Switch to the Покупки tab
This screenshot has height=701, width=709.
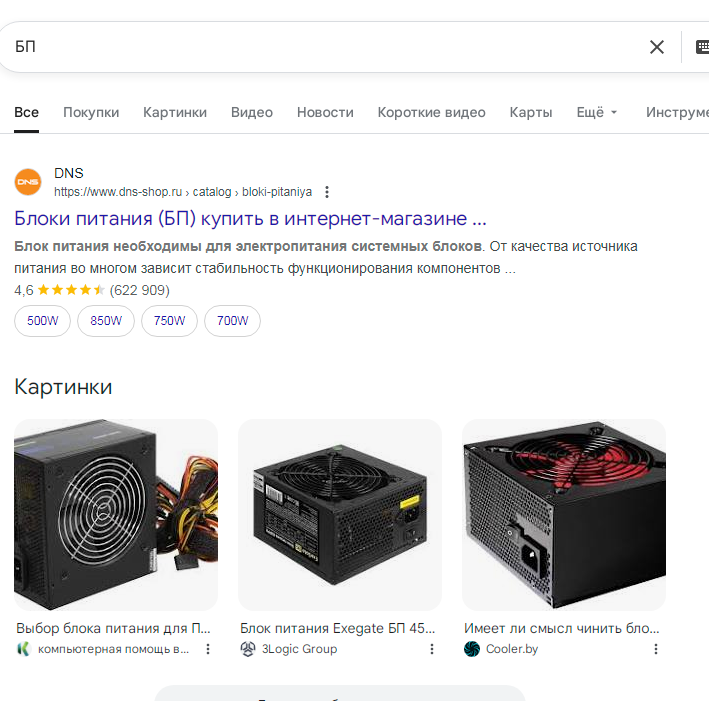pos(91,112)
